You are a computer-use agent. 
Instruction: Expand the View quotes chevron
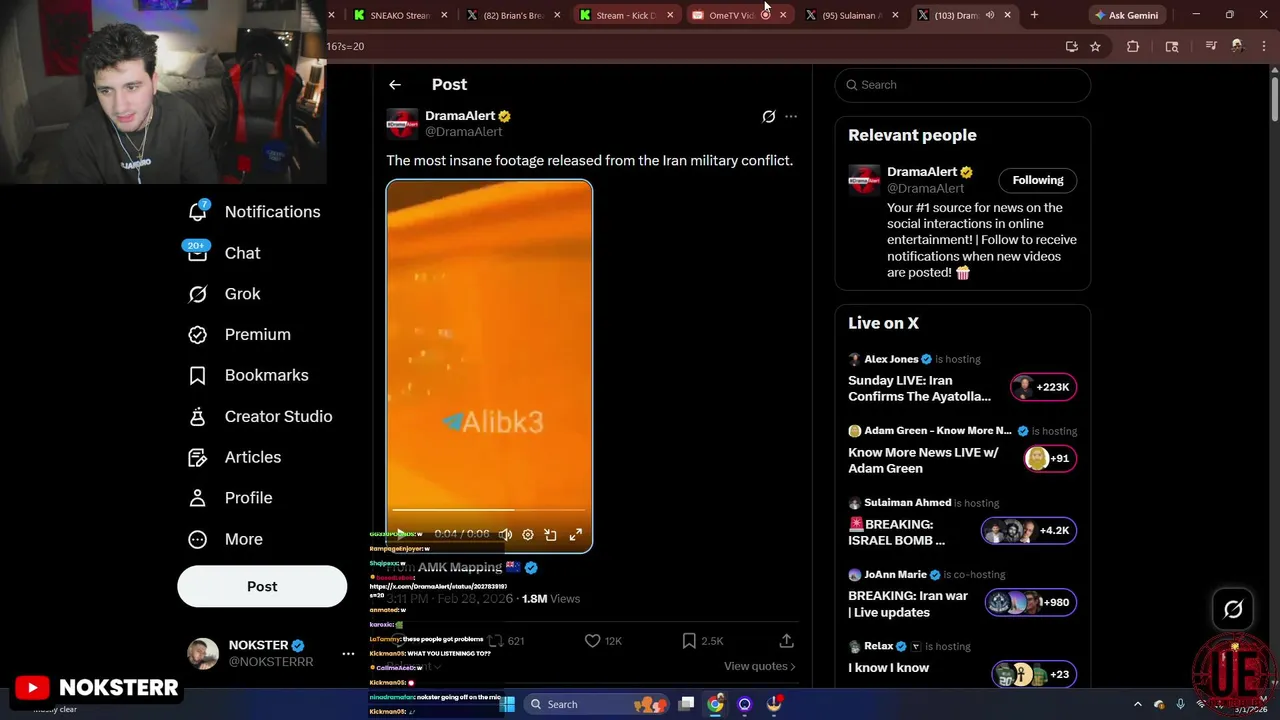793,666
